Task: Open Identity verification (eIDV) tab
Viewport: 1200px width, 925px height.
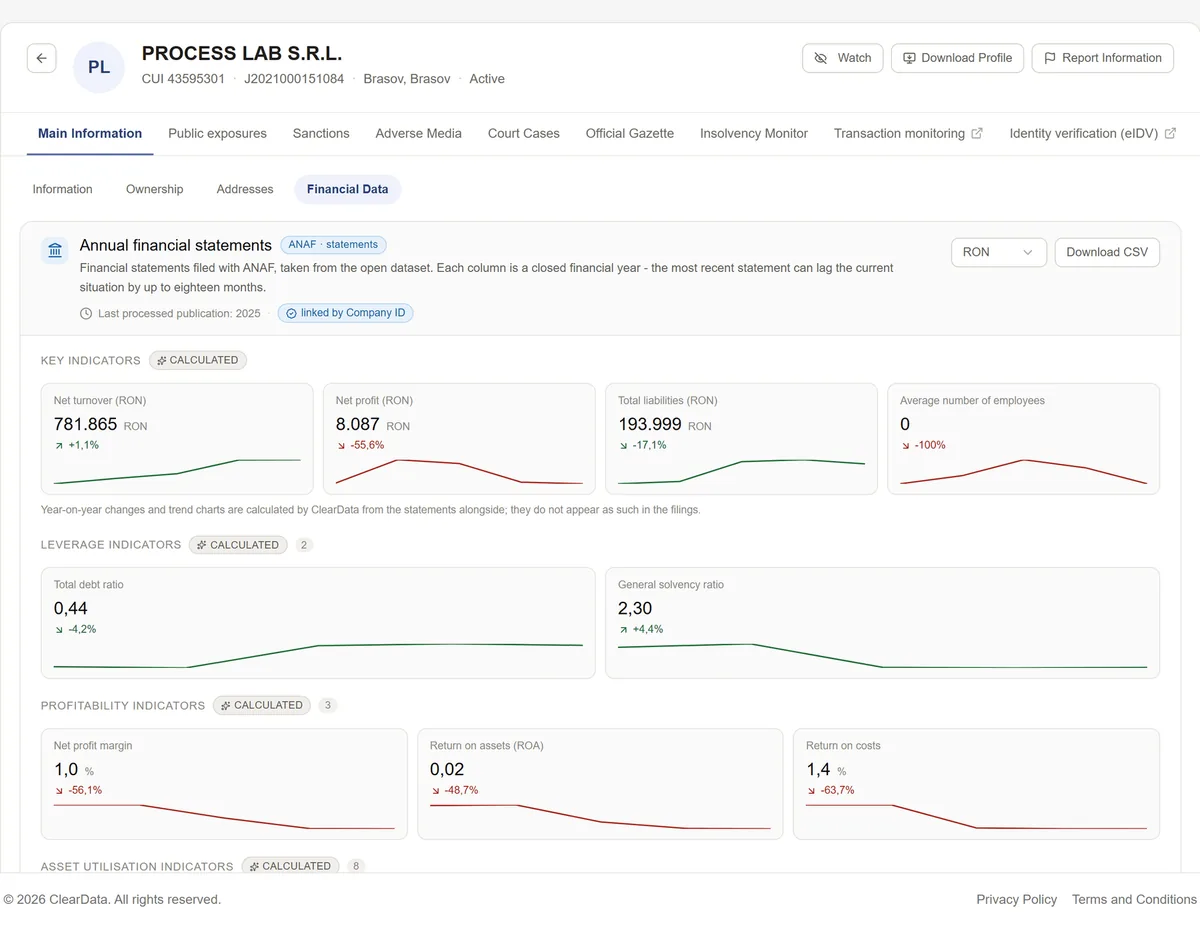Action: point(1092,133)
